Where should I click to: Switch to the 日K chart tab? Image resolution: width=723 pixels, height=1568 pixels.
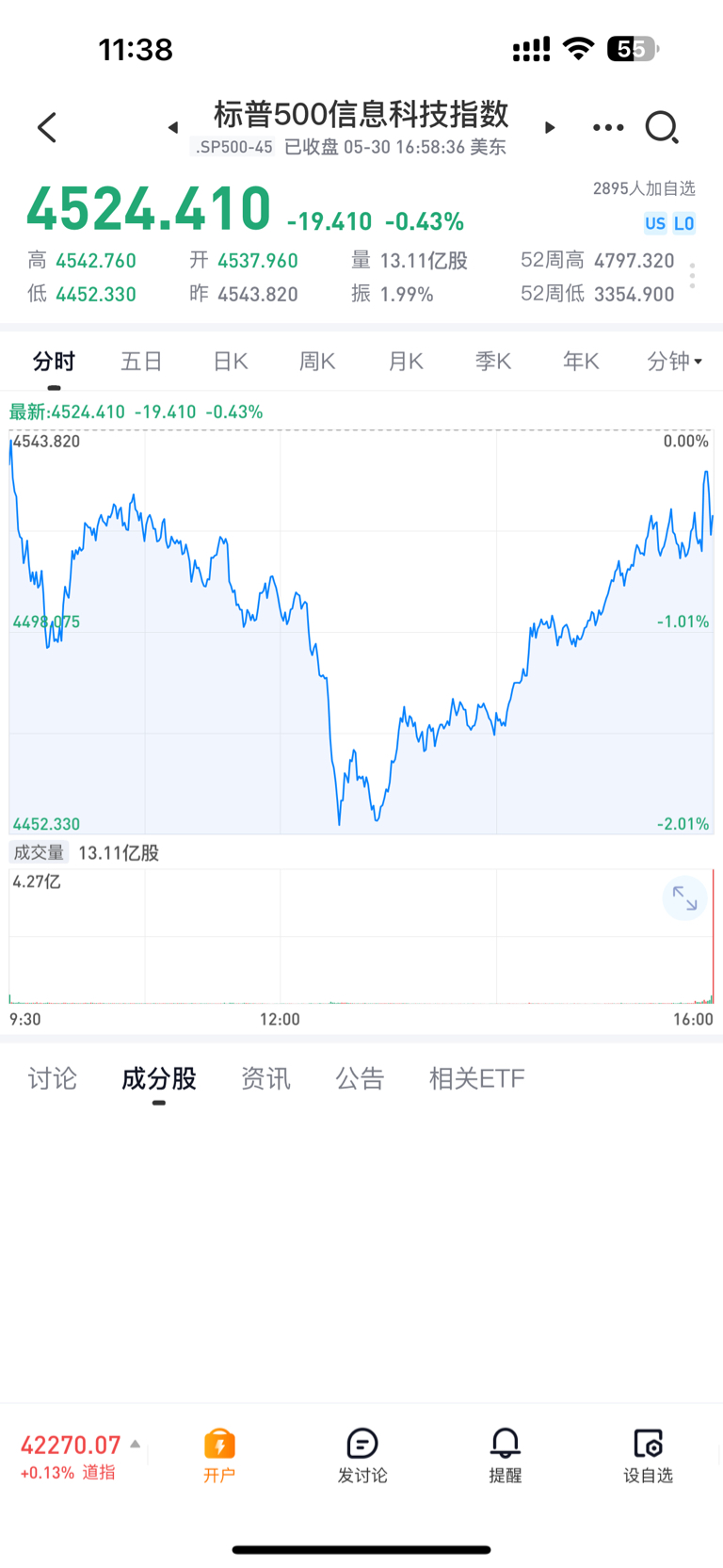point(231,362)
